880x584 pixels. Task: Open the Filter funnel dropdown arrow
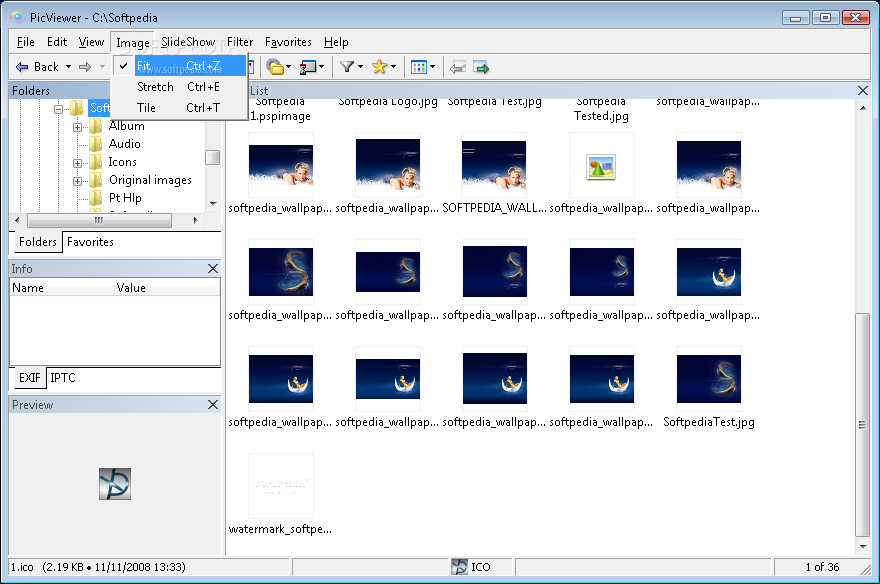(360, 67)
